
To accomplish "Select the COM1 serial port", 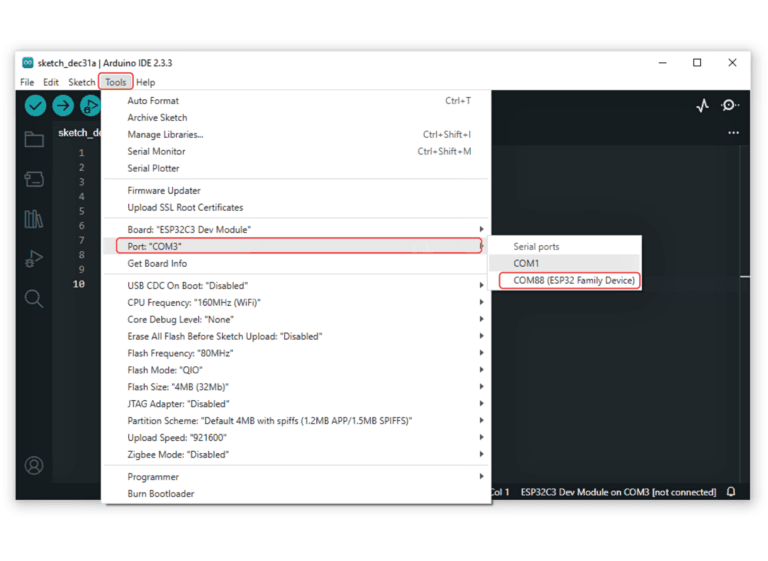I will (x=526, y=264).
